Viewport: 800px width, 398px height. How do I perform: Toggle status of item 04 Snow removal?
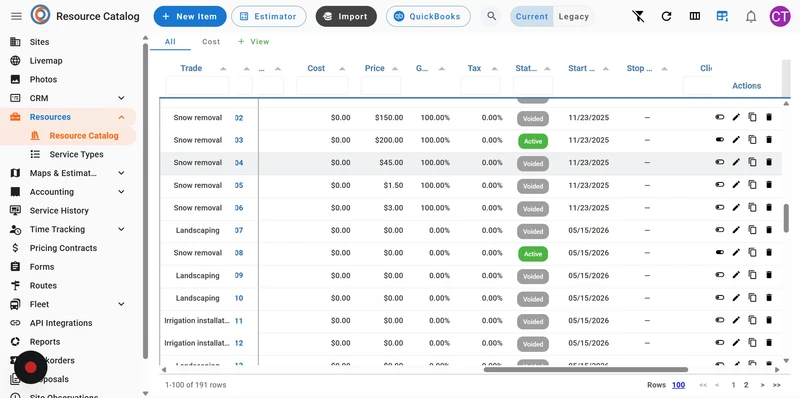click(x=719, y=162)
